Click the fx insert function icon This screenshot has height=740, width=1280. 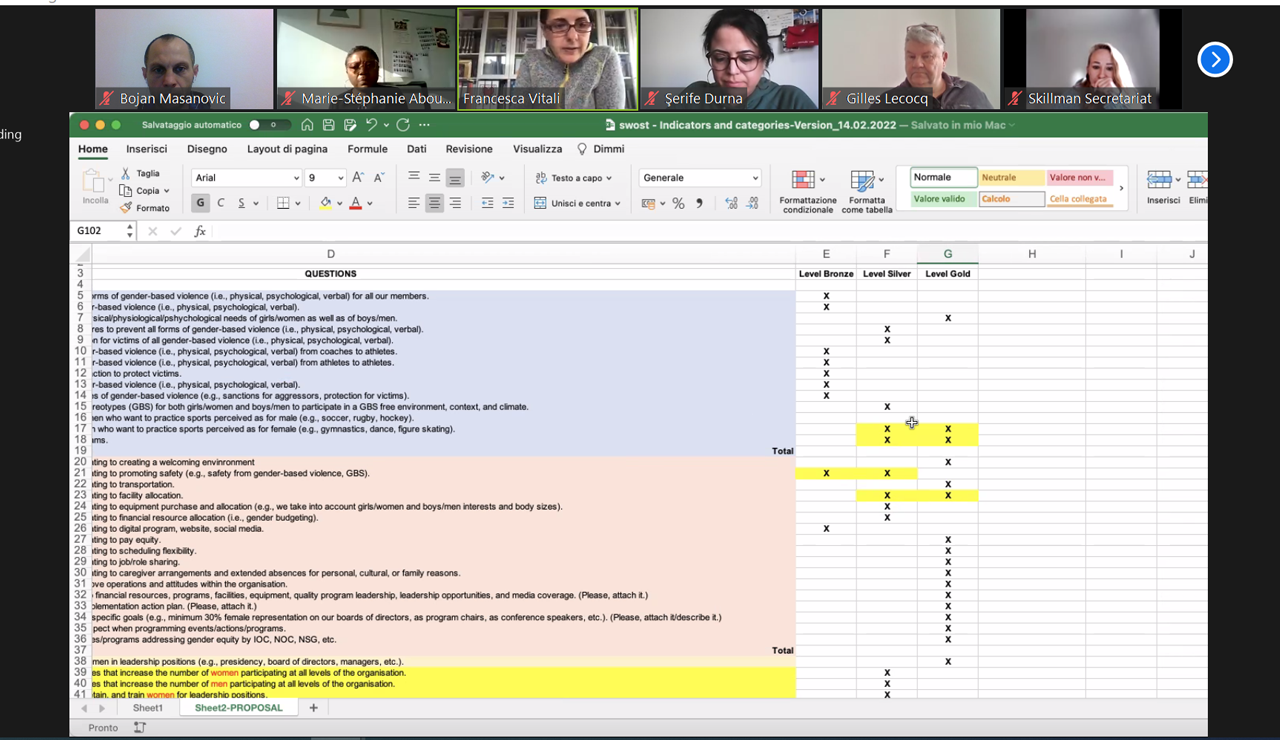[200, 231]
